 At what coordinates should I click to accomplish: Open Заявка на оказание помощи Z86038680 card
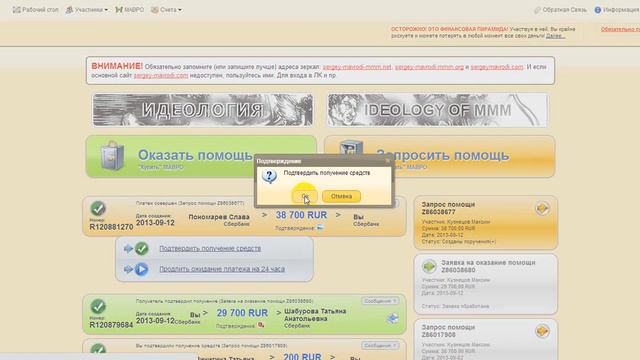pyautogui.click(x=486, y=284)
